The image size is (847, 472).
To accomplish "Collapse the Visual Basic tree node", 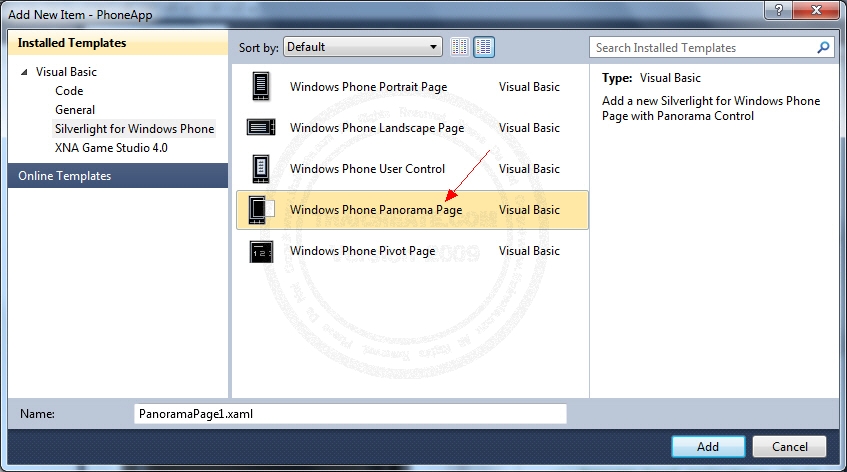I will click(x=24, y=72).
